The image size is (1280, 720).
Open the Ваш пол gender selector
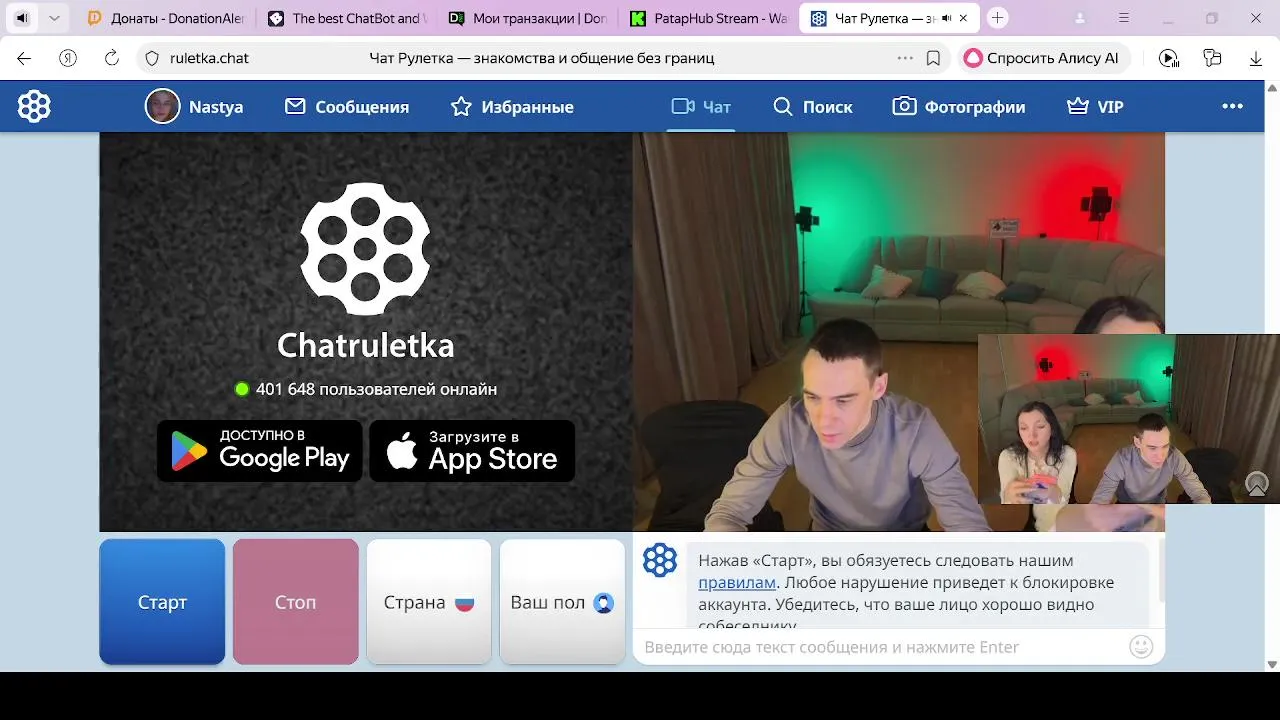coord(562,602)
